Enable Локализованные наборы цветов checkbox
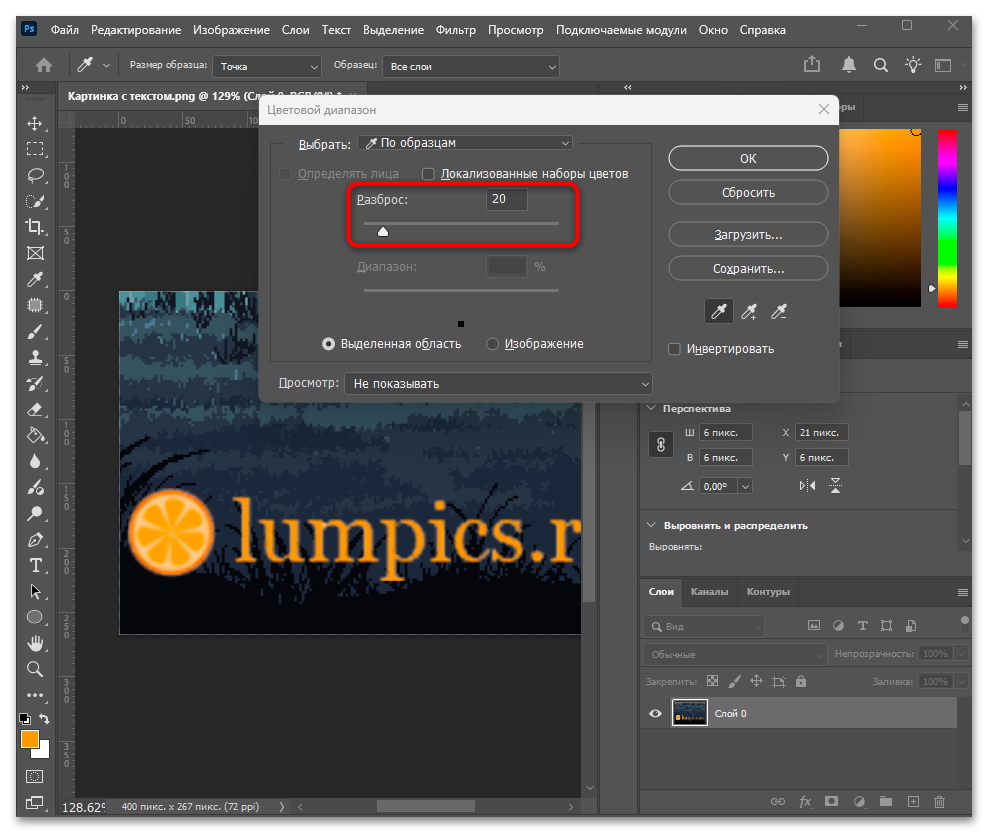This screenshot has width=988, height=833. pos(428,174)
